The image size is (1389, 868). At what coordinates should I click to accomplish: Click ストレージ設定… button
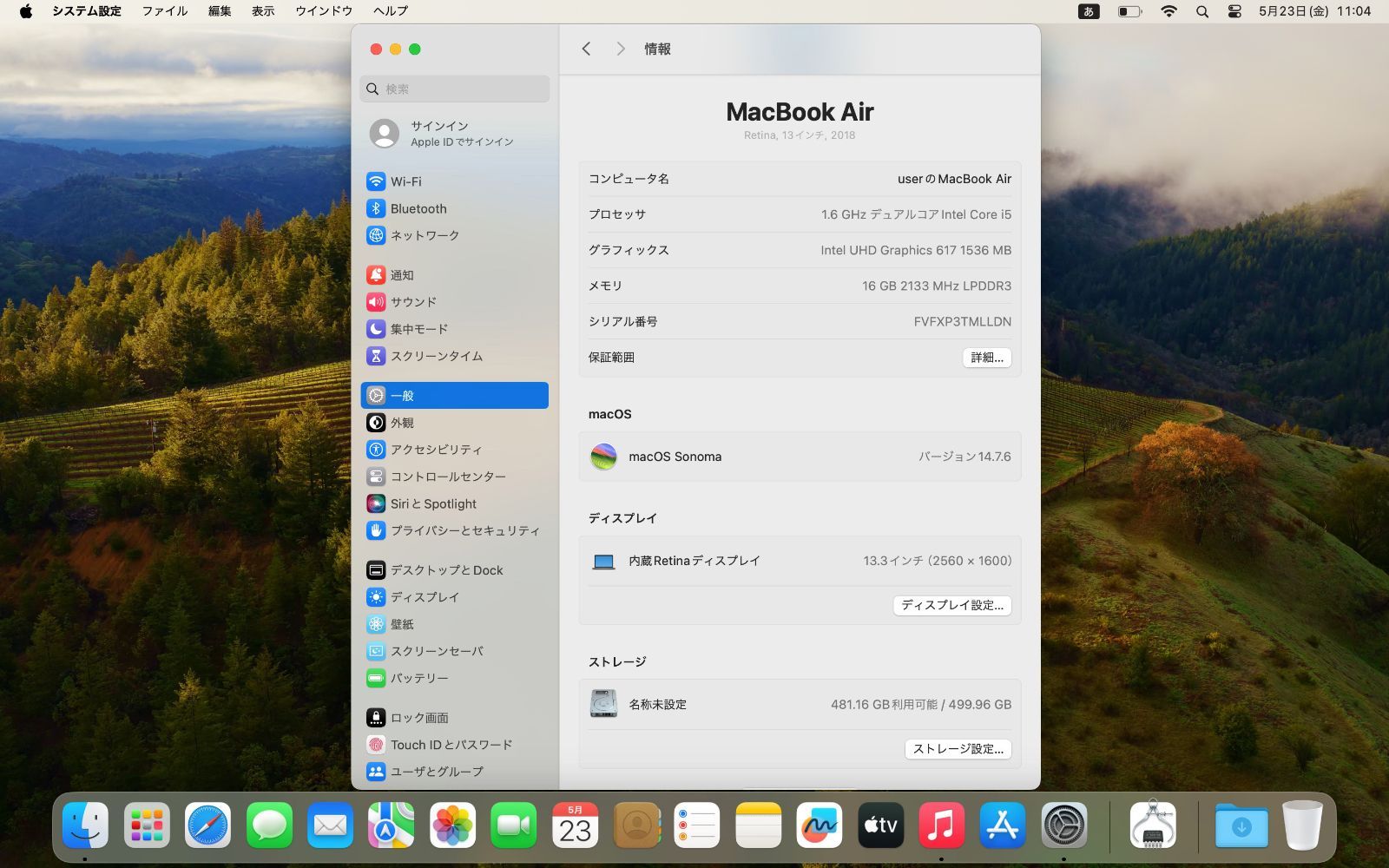[958, 749]
